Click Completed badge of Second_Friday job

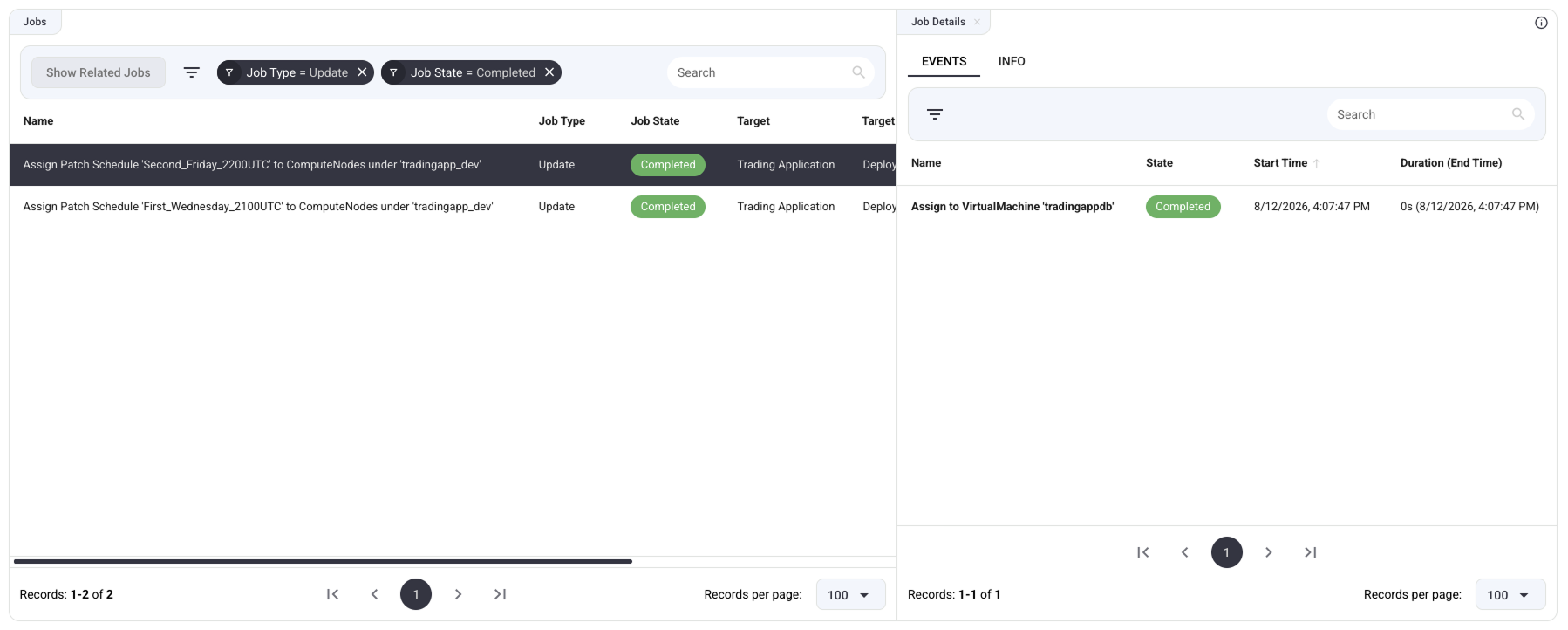click(668, 165)
